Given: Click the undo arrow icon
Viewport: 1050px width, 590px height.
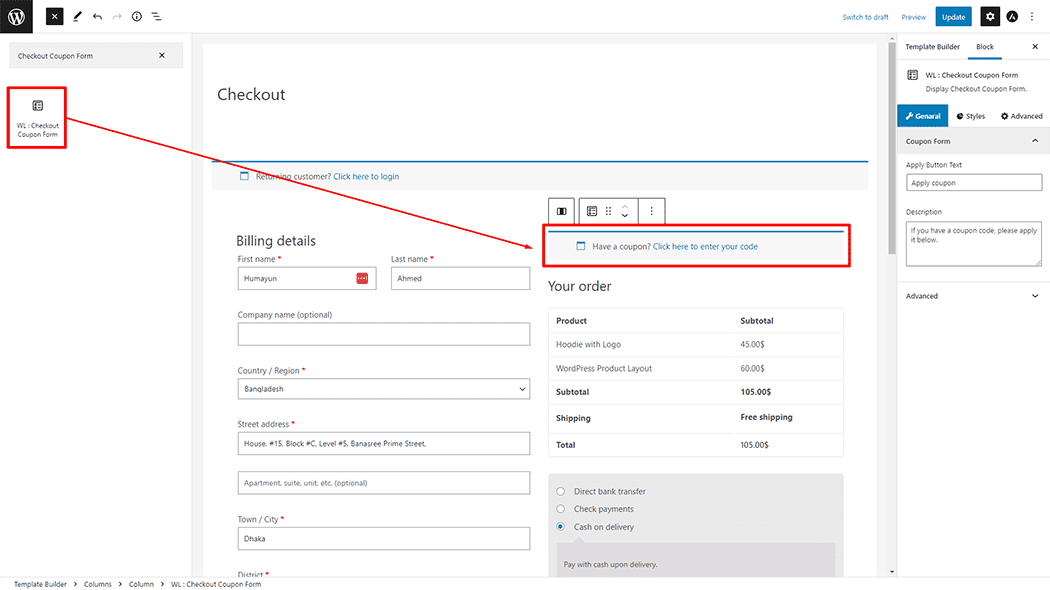Looking at the screenshot, I should (97, 17).
